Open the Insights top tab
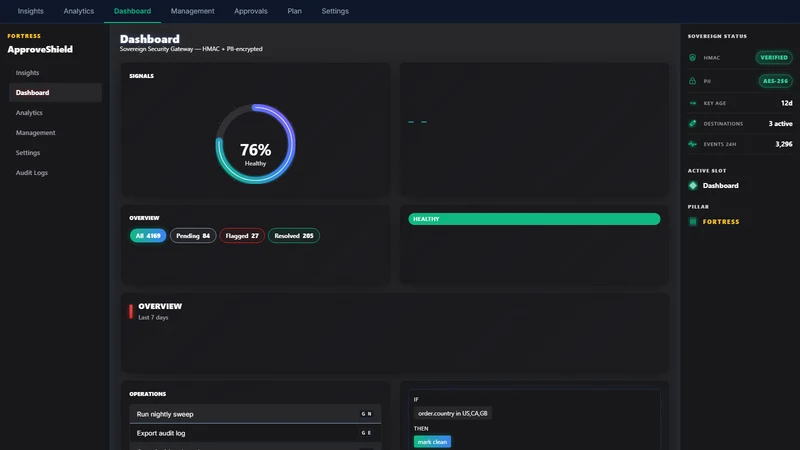 (x=31, y=11)
